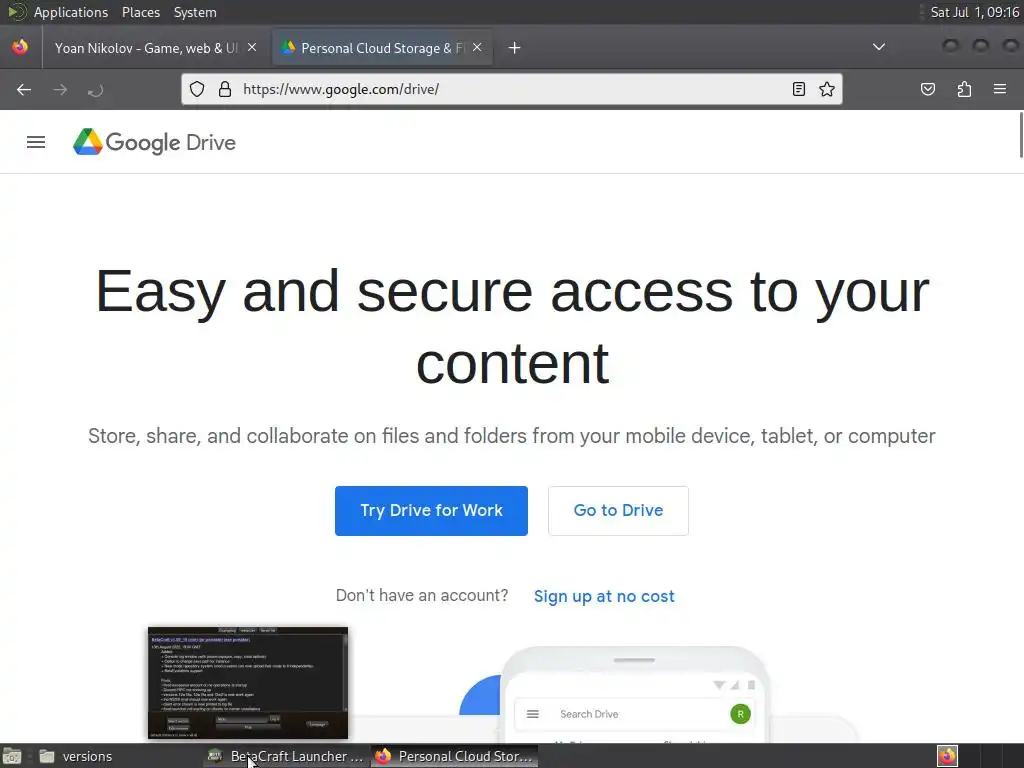Image resolution: width=1024 pixels, height=768 pixels.
Task: Open the Applications menu
Action: tap(71, 12)
